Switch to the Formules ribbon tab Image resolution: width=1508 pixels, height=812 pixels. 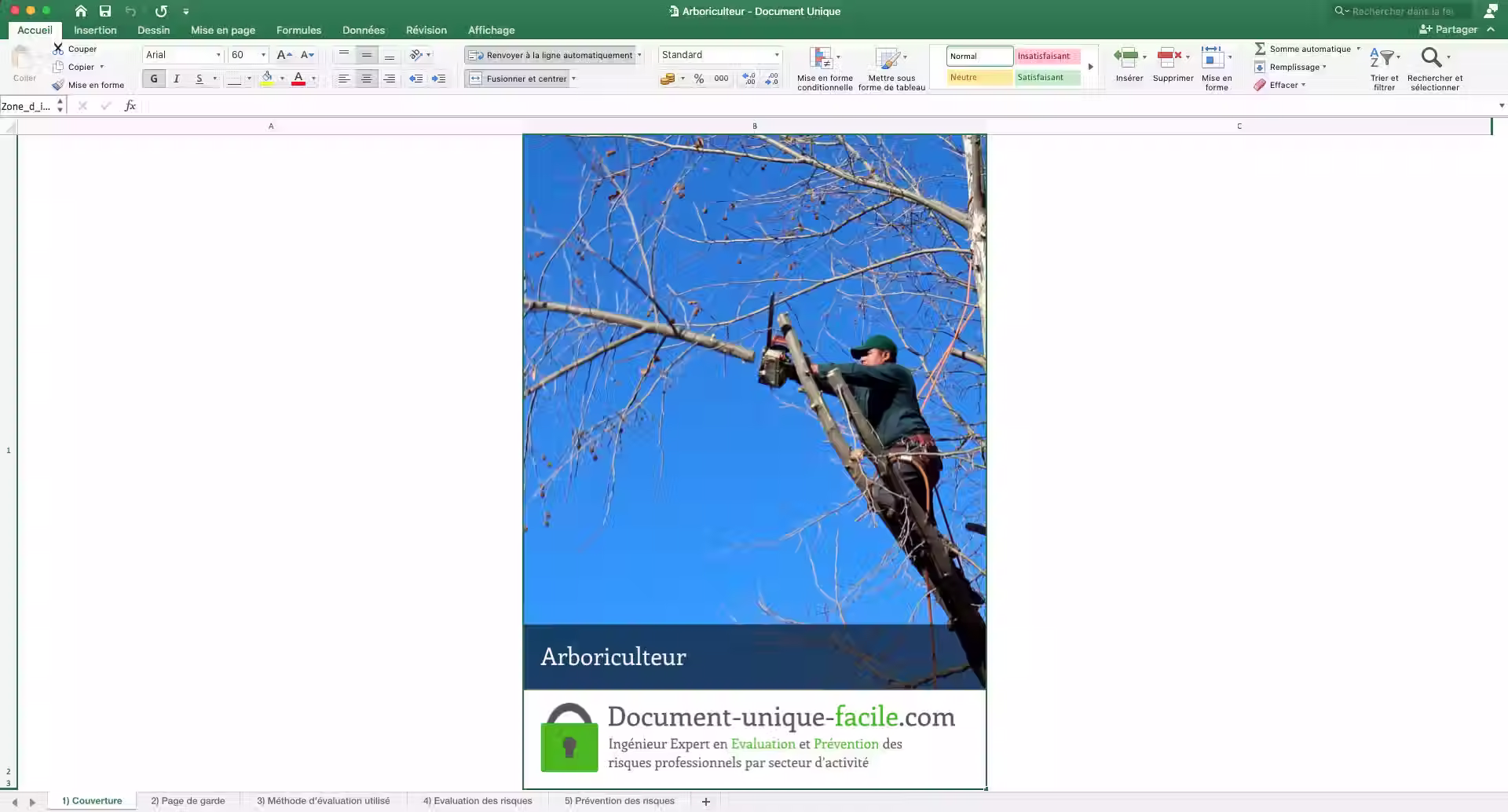[298, 30]
